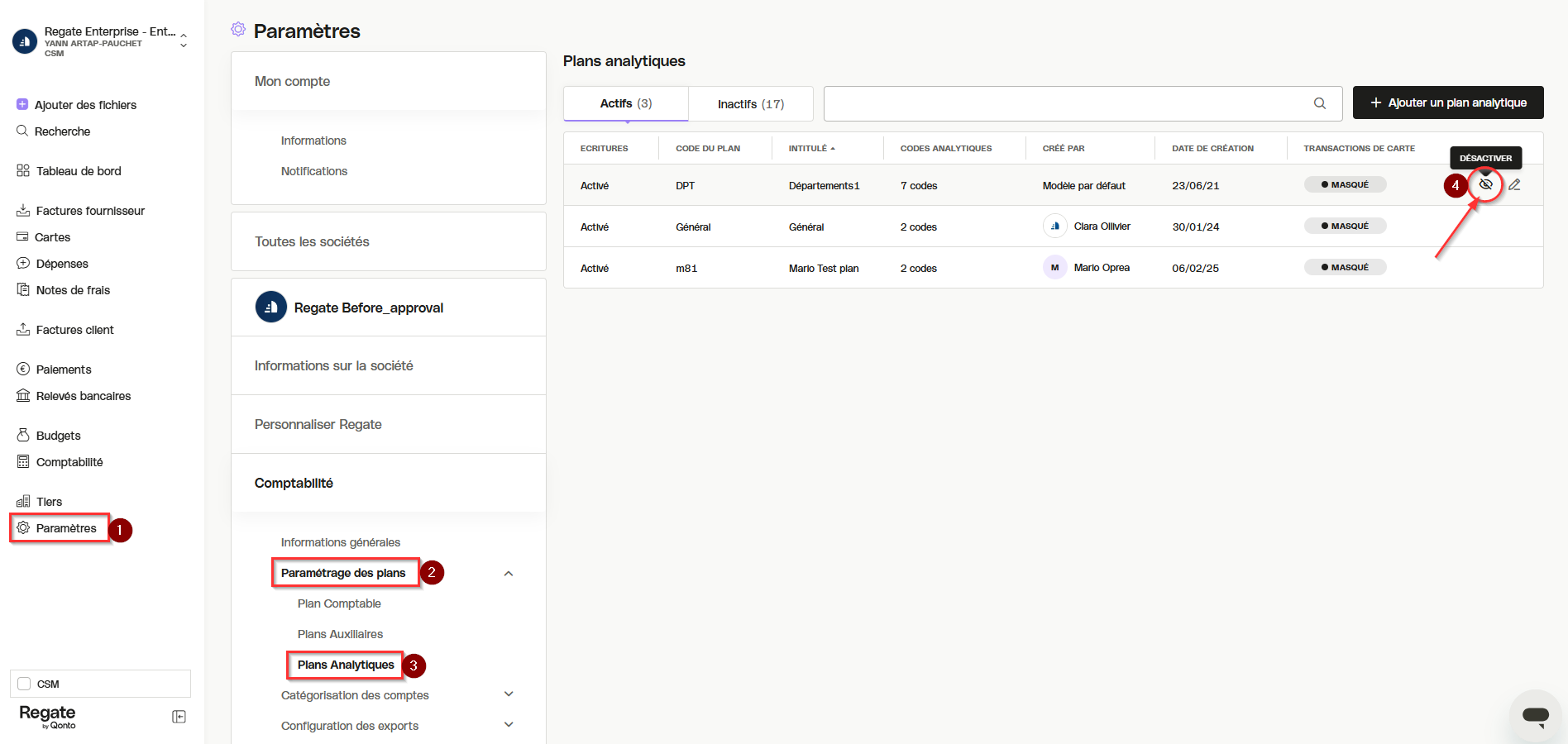Viewport: 1568px width, 744px height.
Task: Tick the CSM checkbox
Action: point(24,684)
